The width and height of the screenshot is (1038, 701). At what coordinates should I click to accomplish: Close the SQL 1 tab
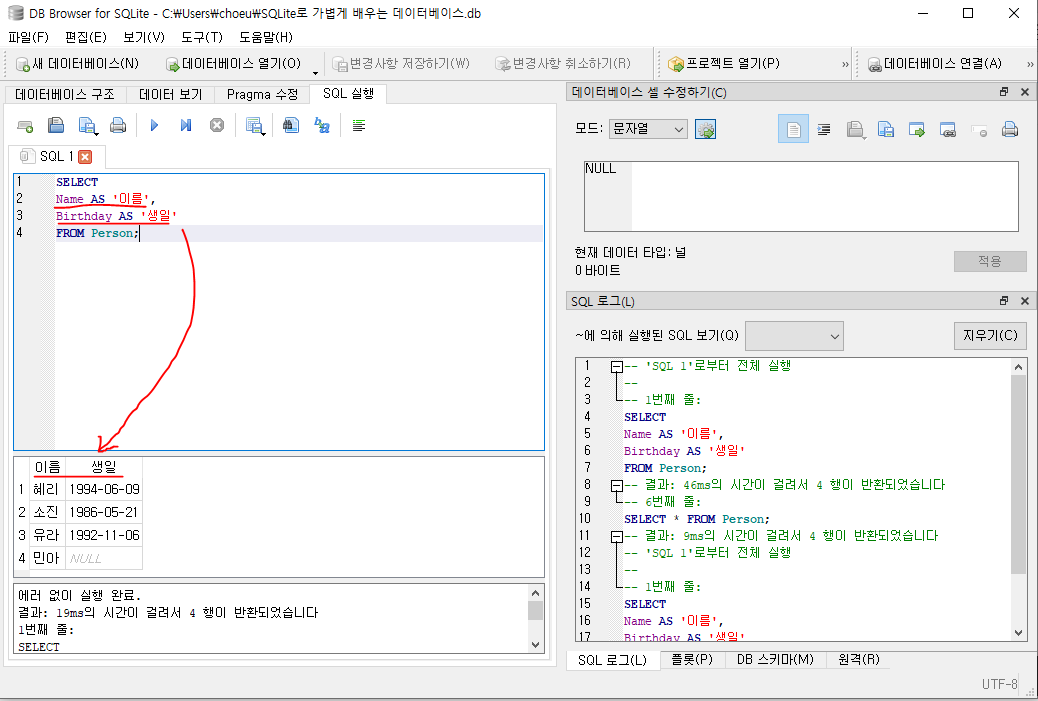click(85, 157)
